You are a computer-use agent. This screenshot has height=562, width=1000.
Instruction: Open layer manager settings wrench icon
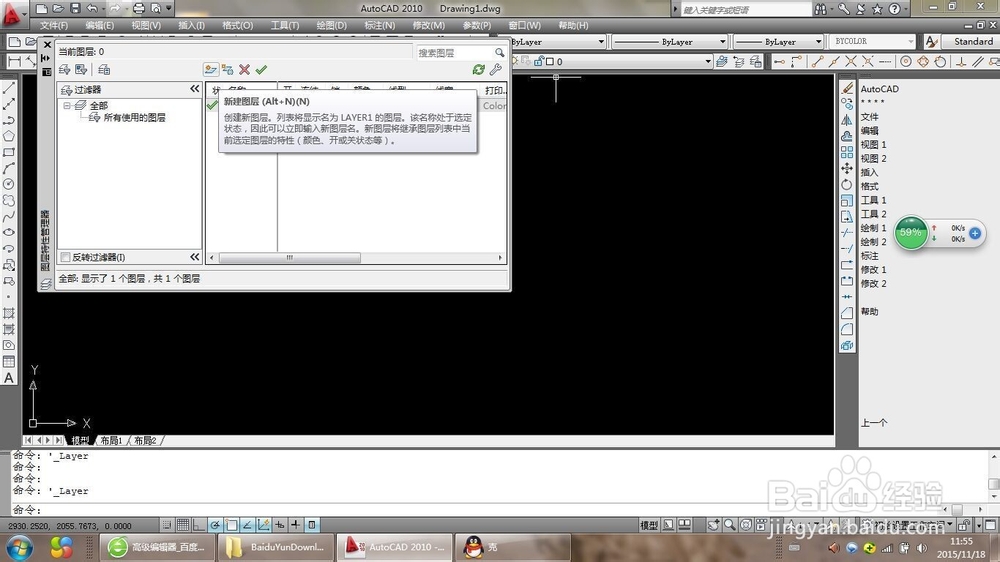click(x=496, y=70)
